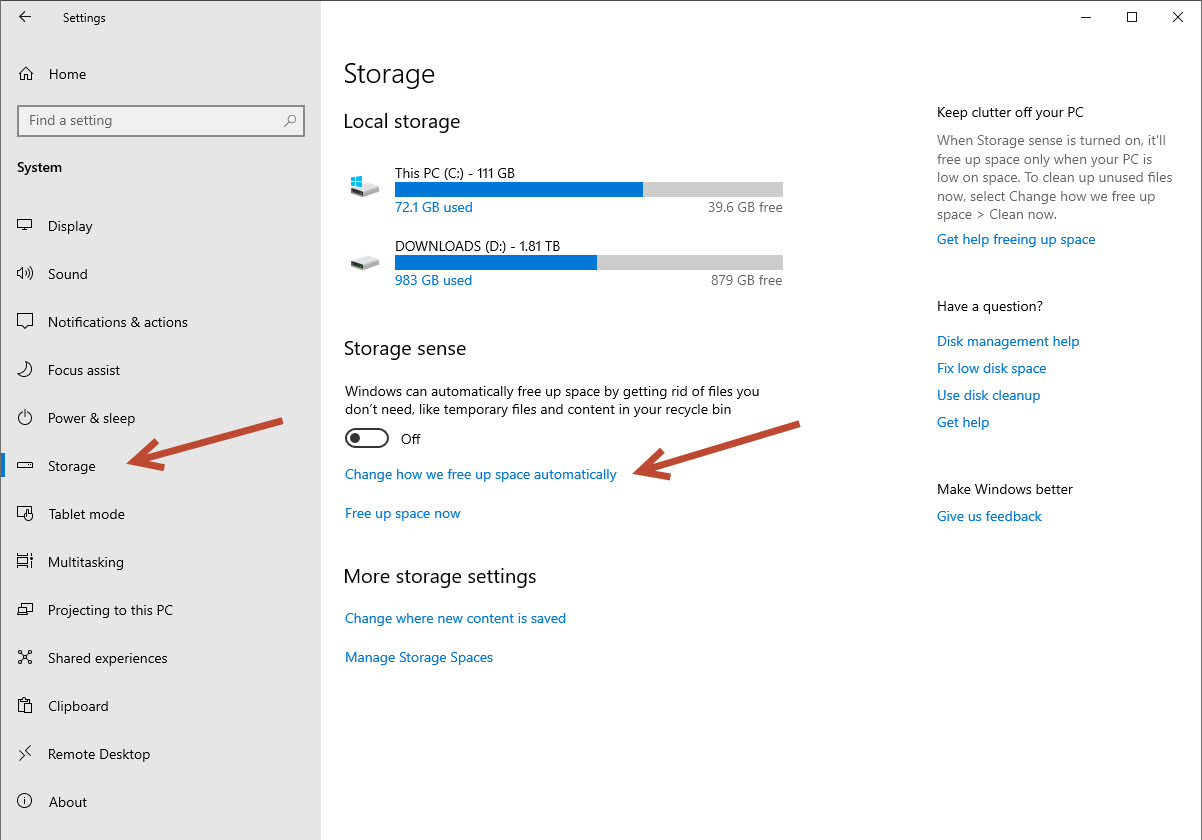Click the Notifications & actions icon

click(26, 322)
